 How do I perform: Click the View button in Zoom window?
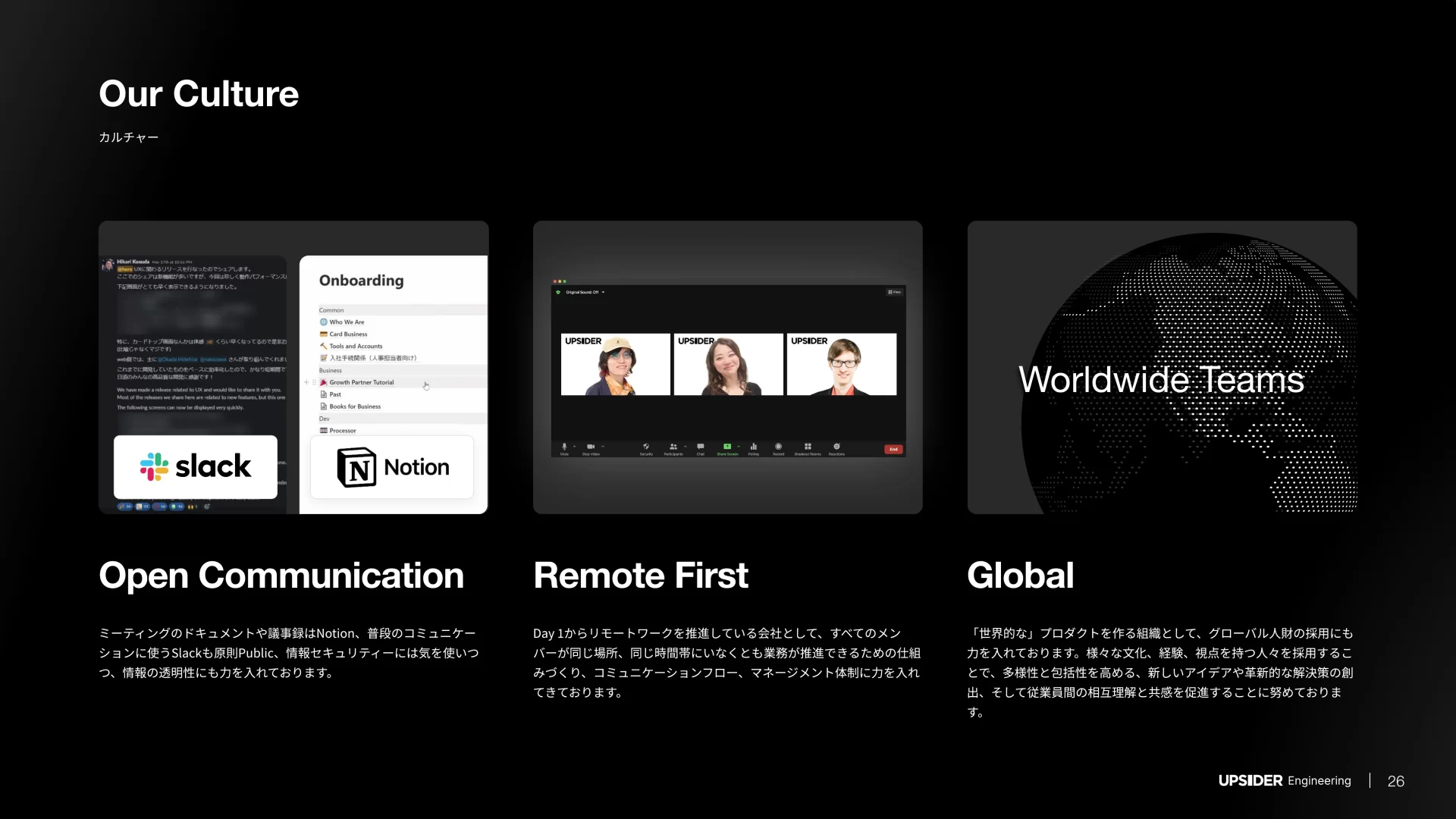click(894, 292)
